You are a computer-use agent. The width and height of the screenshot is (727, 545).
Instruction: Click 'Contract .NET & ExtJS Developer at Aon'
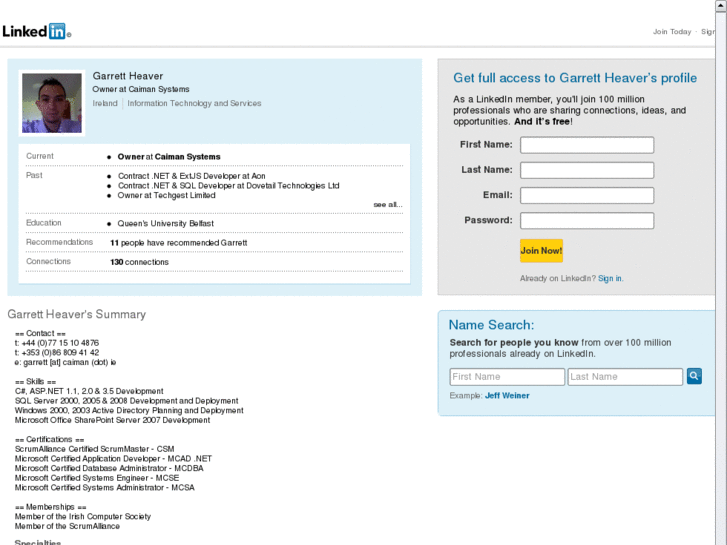pyautogui.click(x=191, y=176)
